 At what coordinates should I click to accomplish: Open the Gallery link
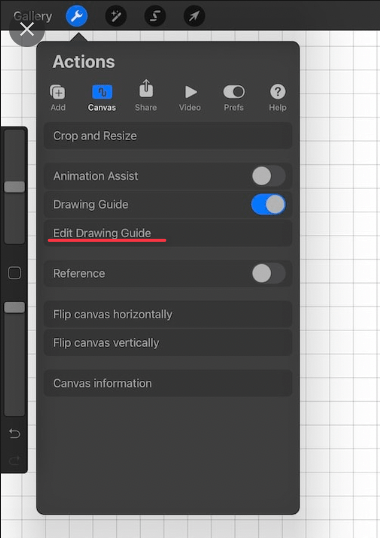point(33,16)
